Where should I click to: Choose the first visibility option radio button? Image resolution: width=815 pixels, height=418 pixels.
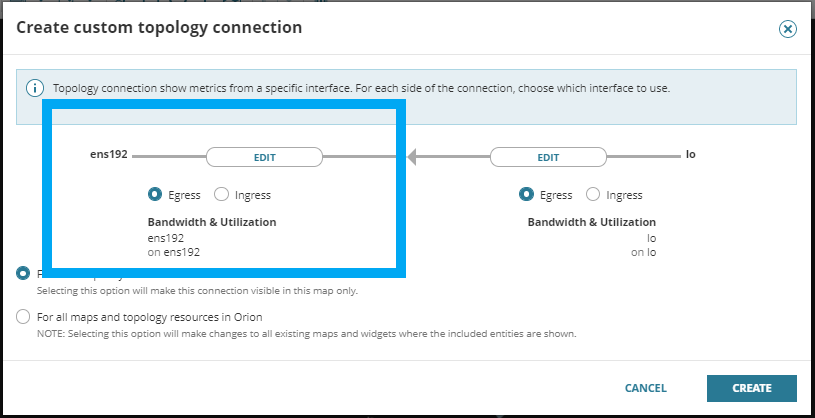[23, 273]
